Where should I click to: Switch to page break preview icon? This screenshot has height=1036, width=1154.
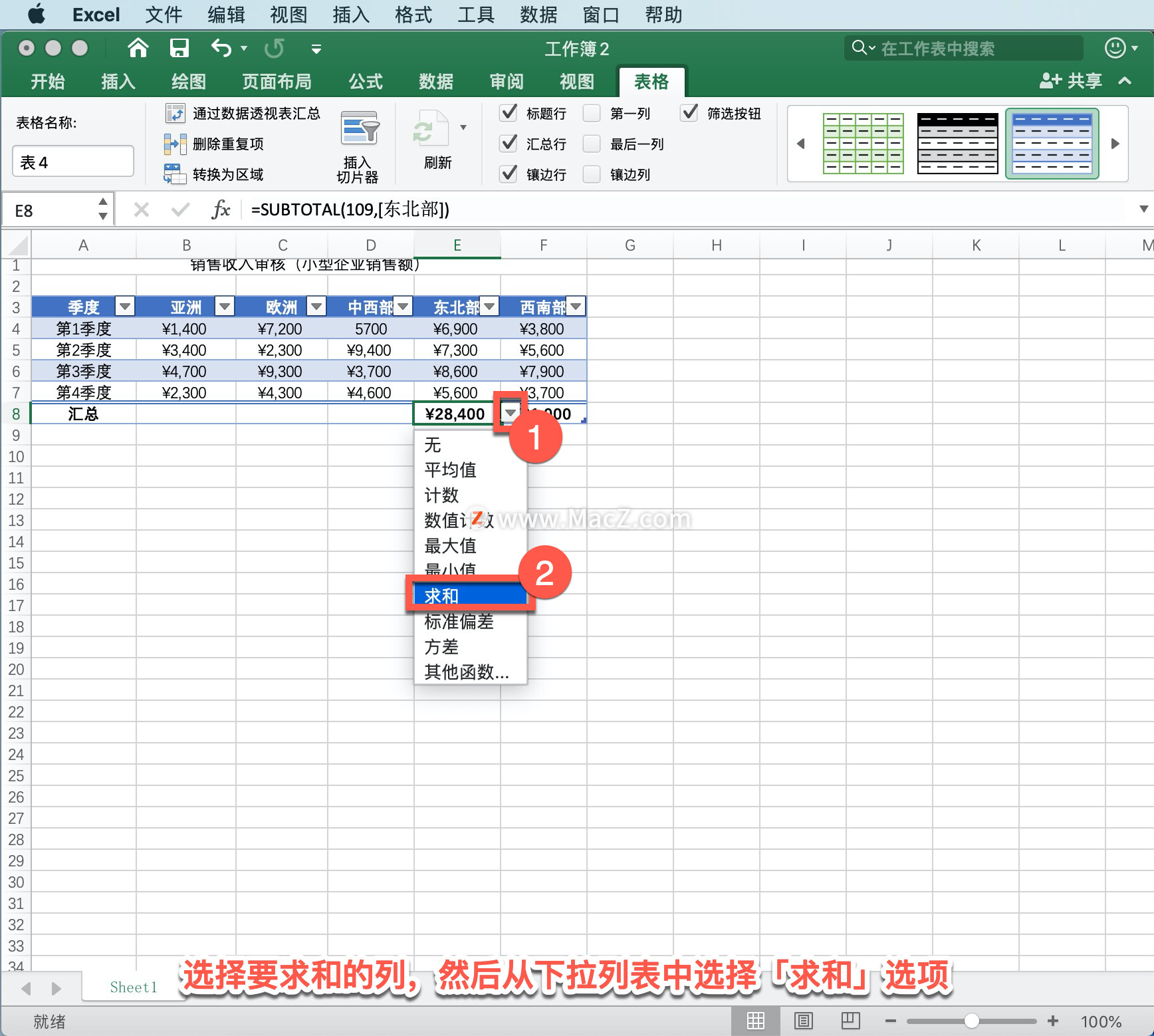pos(850,1021)
